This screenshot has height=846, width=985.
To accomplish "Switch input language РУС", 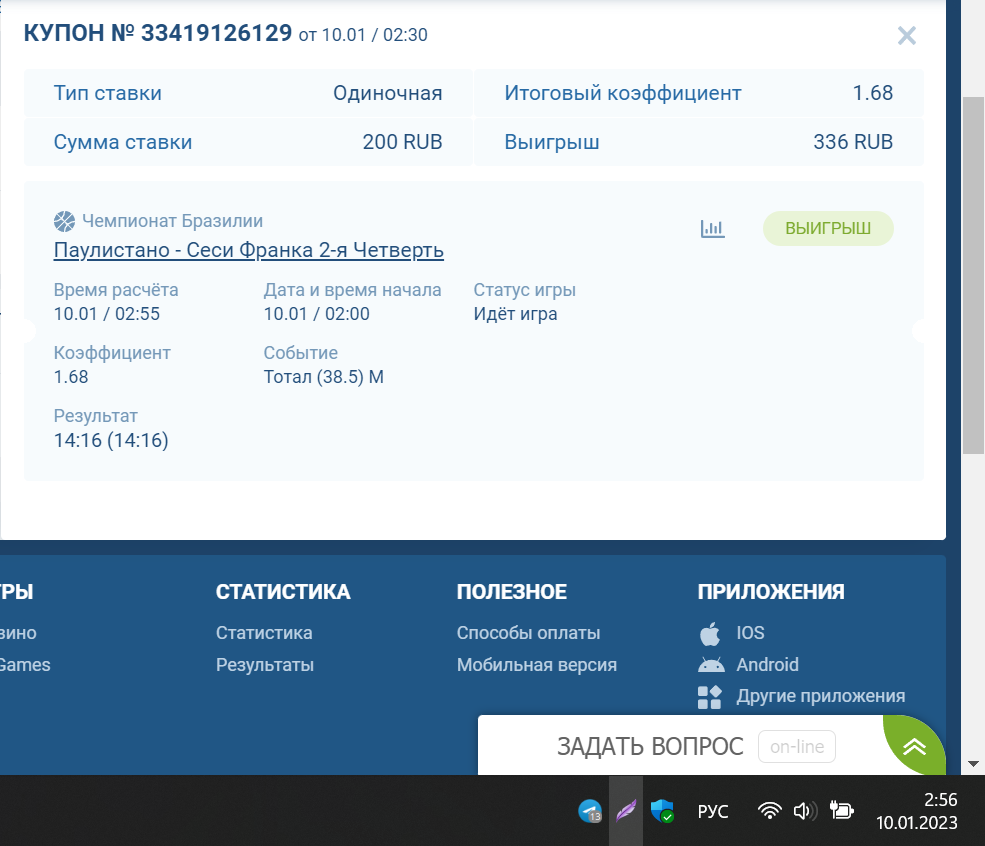I will coord(713,811).
